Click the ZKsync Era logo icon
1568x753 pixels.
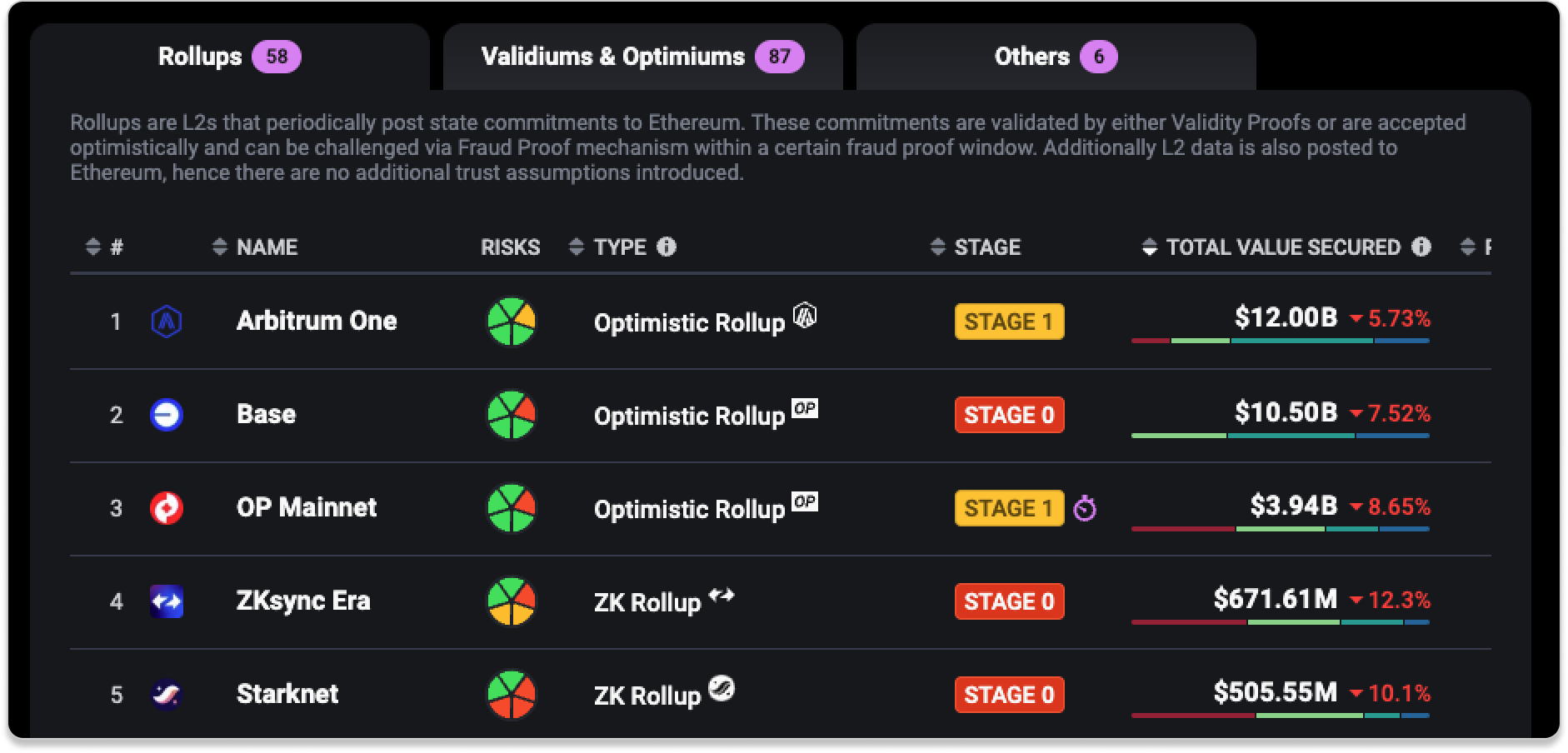pyautogui.click(x=167, y=601)
